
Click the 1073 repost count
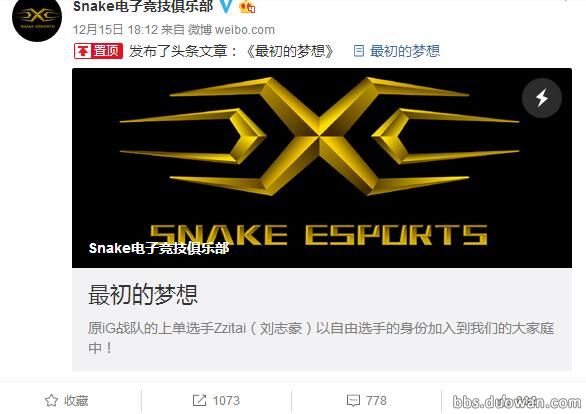226,401
